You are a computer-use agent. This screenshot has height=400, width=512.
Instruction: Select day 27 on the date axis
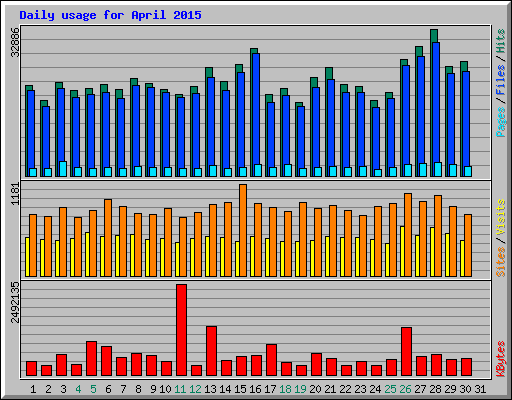[421, 389]
